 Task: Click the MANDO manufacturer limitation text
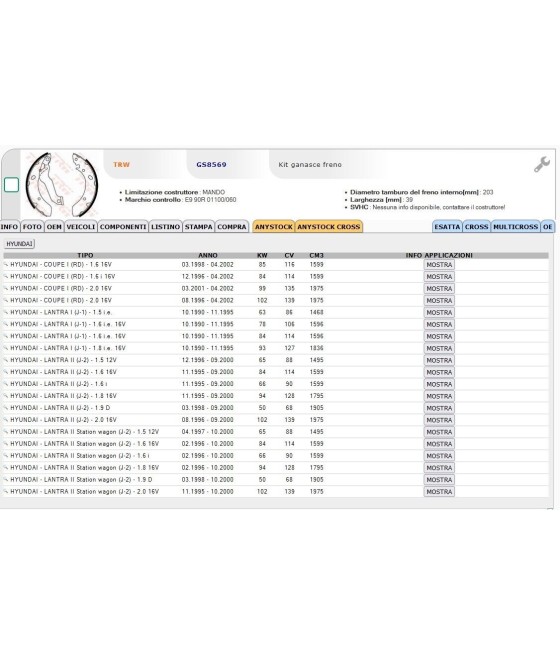pos(213,192)
